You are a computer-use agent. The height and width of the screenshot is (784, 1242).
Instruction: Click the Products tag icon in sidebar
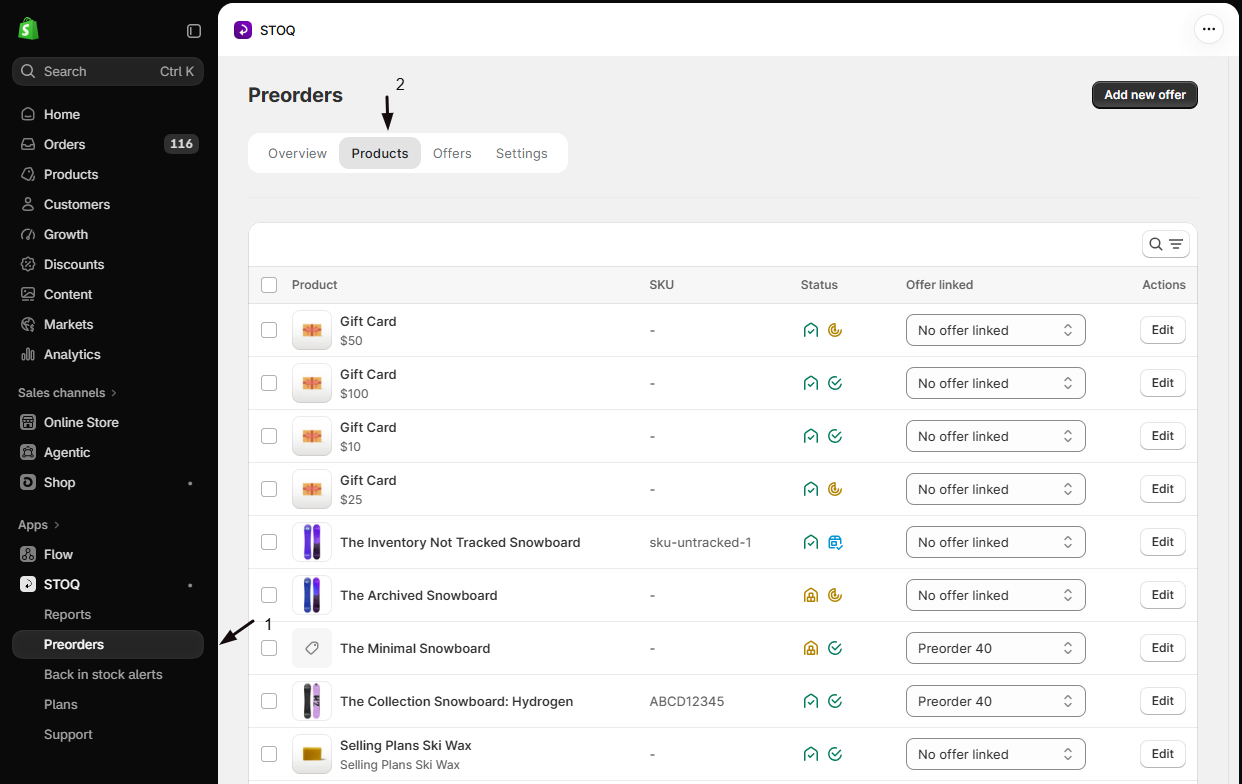(x=28, y=174)
